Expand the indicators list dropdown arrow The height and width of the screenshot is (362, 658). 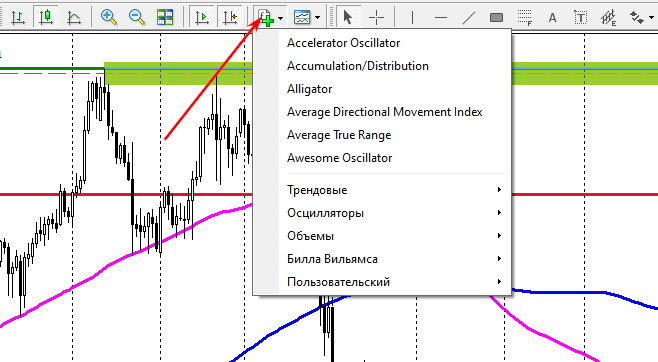281,18
